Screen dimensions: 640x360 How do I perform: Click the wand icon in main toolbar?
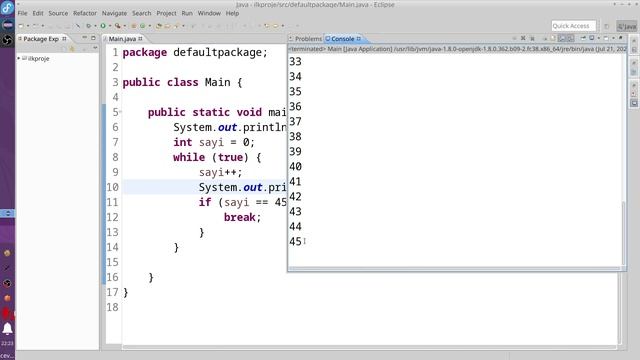pos(78,26)
